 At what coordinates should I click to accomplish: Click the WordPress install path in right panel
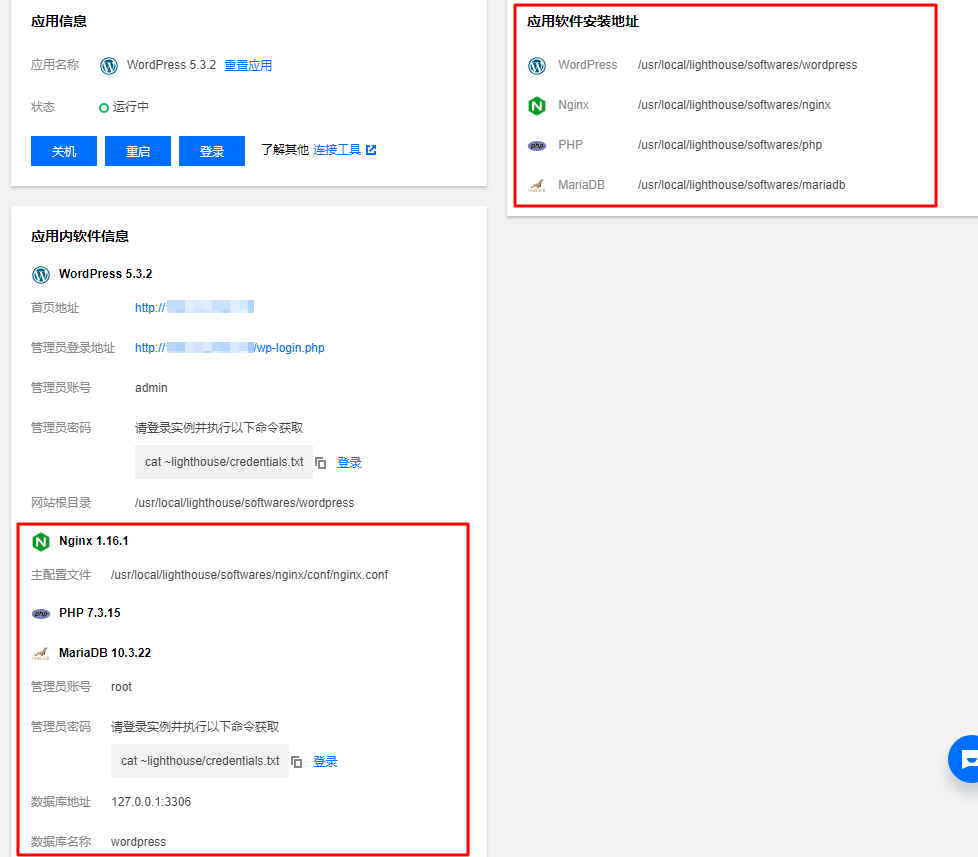tap(747, 65)
